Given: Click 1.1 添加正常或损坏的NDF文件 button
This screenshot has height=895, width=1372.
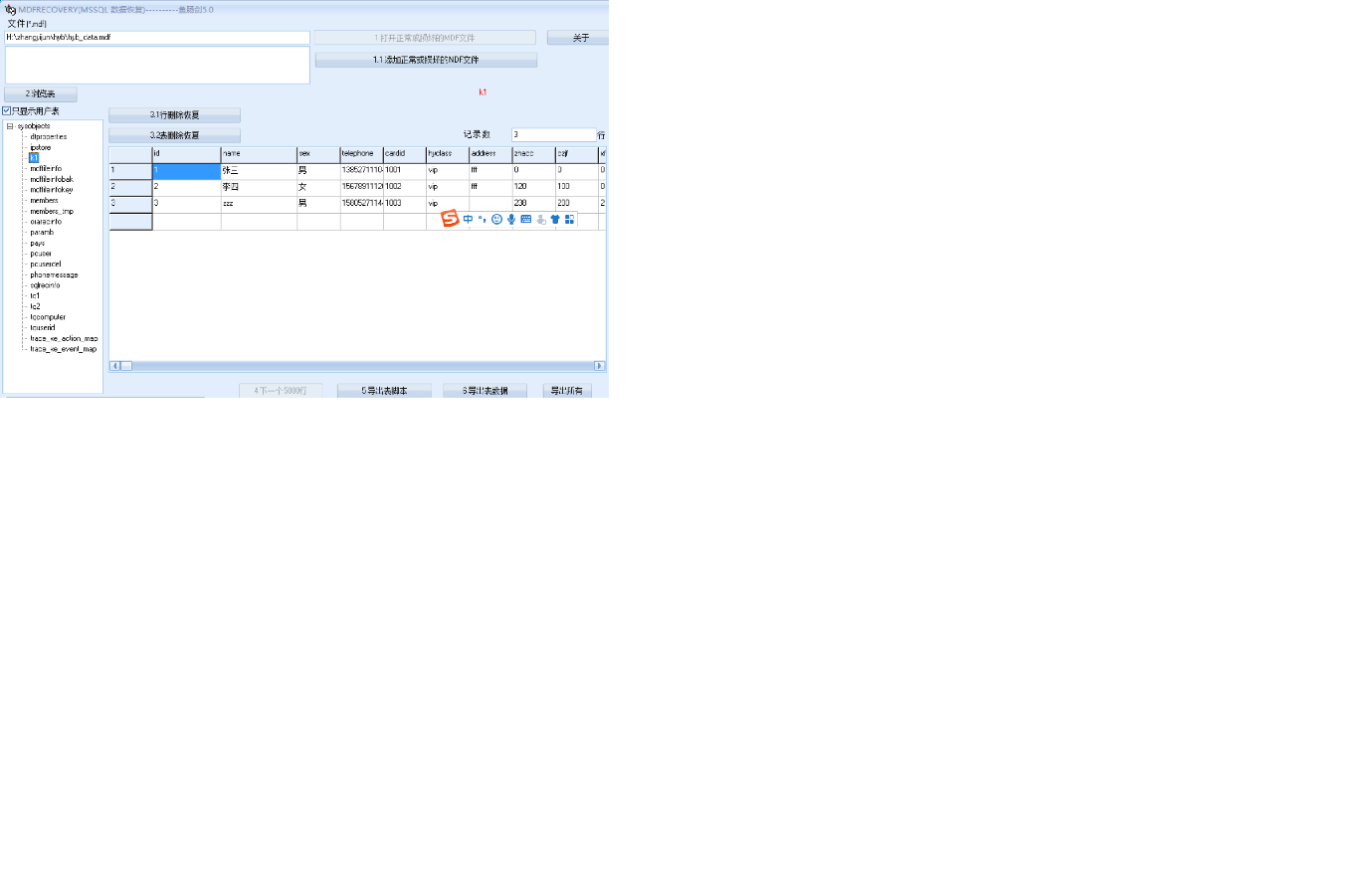Looking at the screenshot, I should [x=426, y=60].
